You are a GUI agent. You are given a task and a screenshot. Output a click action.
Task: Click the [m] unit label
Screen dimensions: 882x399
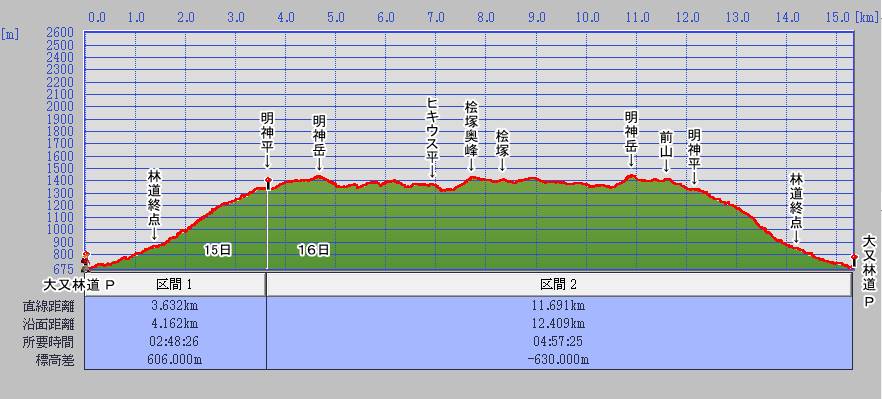point(10,34)
